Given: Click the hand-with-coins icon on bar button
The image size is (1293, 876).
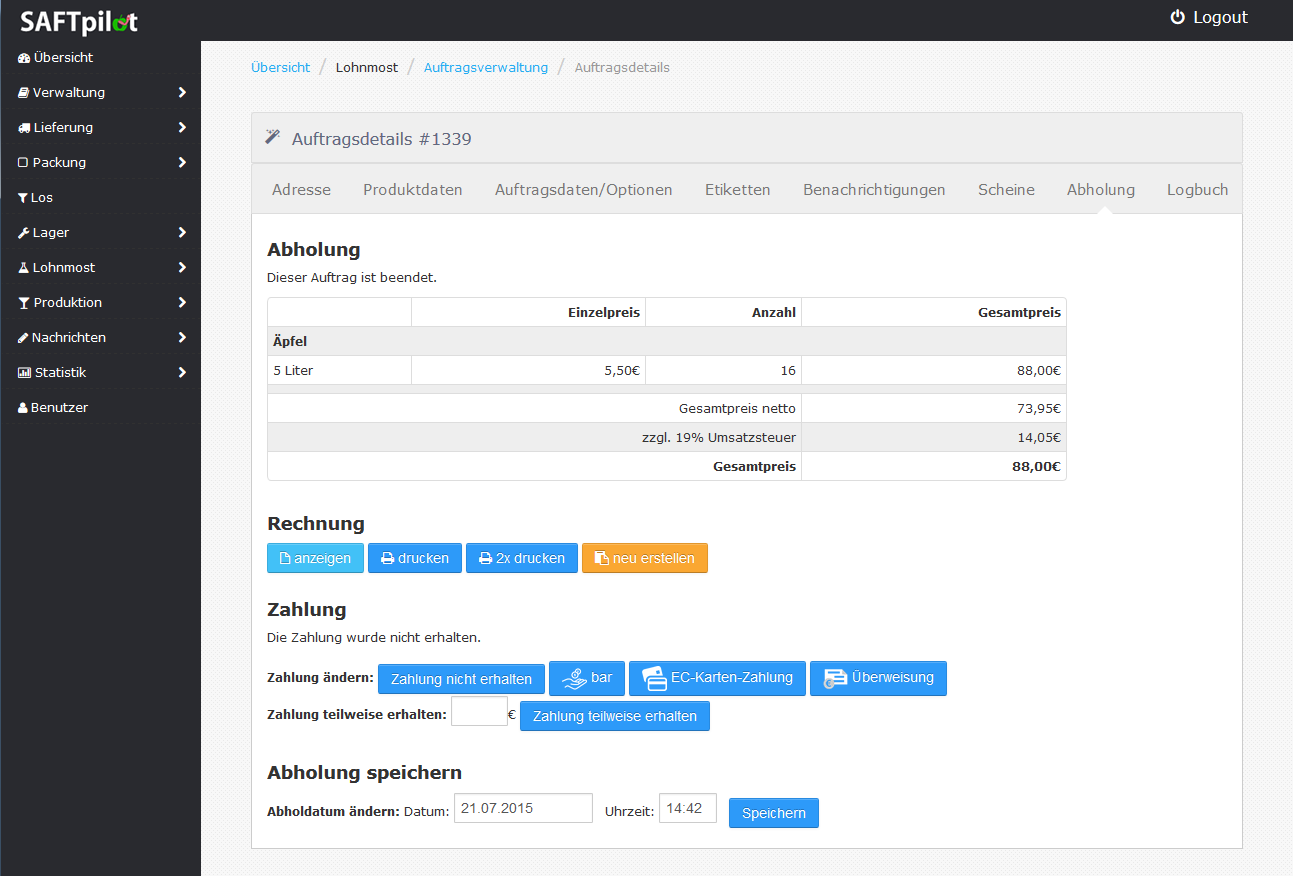Looking at the screenshot, I should click(574, 679).
